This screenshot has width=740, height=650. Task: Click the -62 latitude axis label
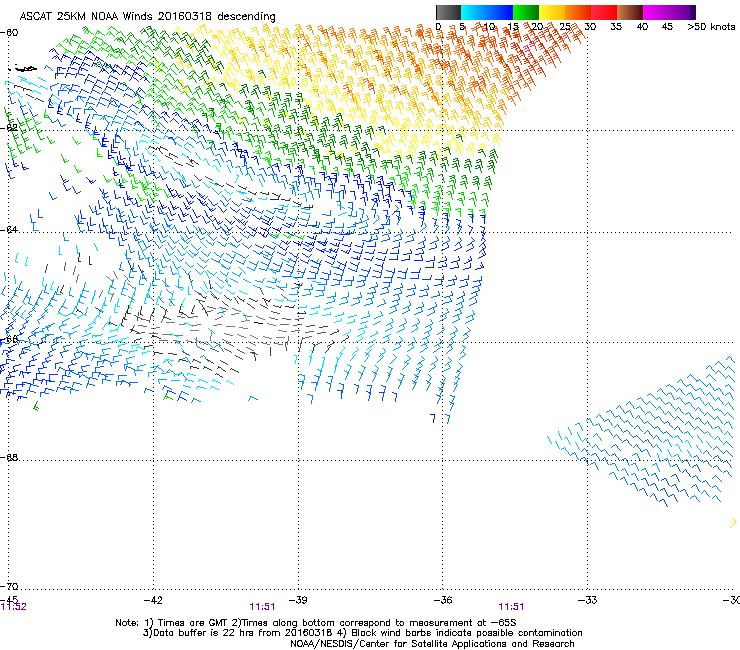tap(9, 128)
